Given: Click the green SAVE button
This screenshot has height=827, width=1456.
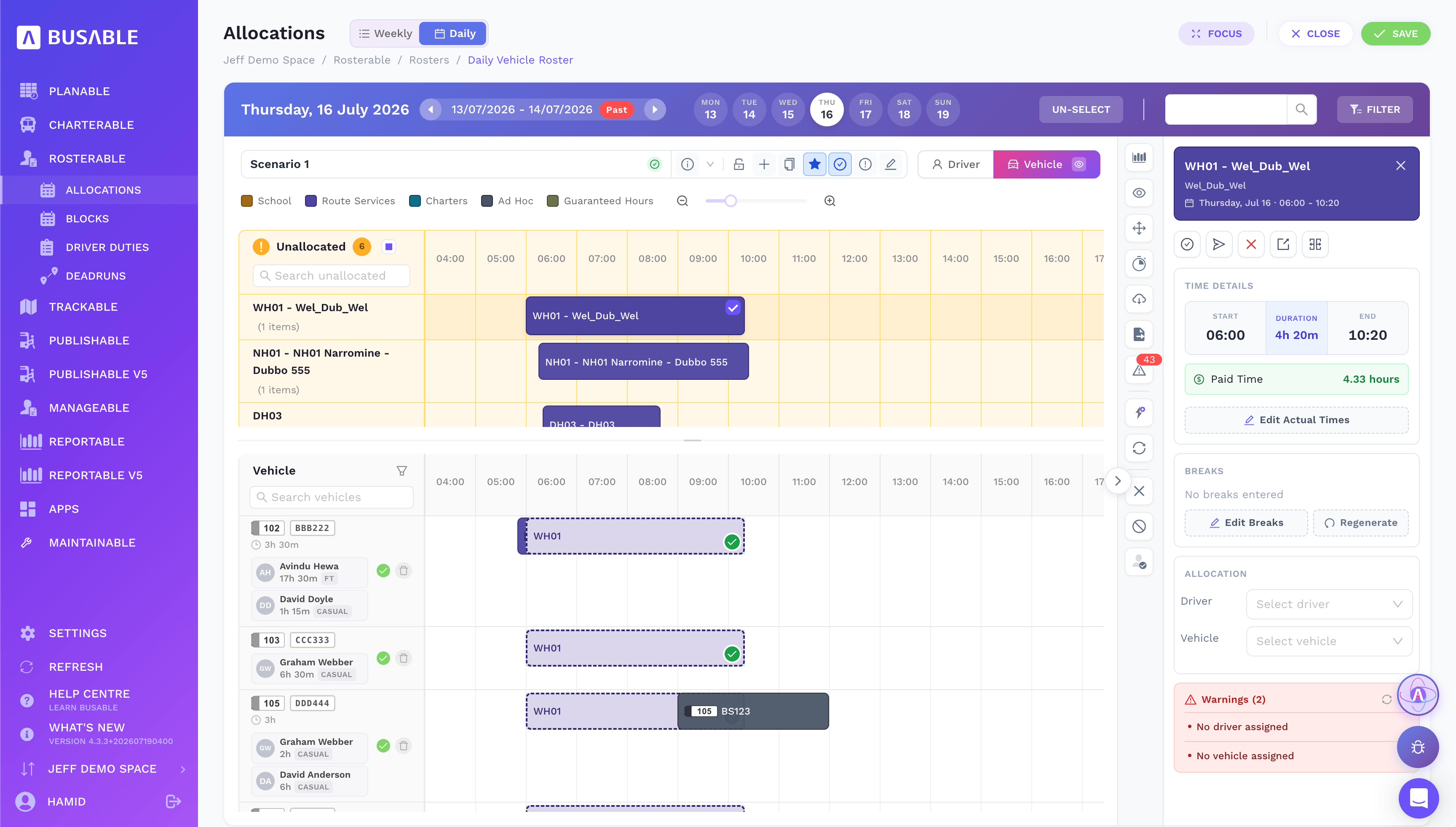Looking at the screenshot, I should tap(1395, 34).
